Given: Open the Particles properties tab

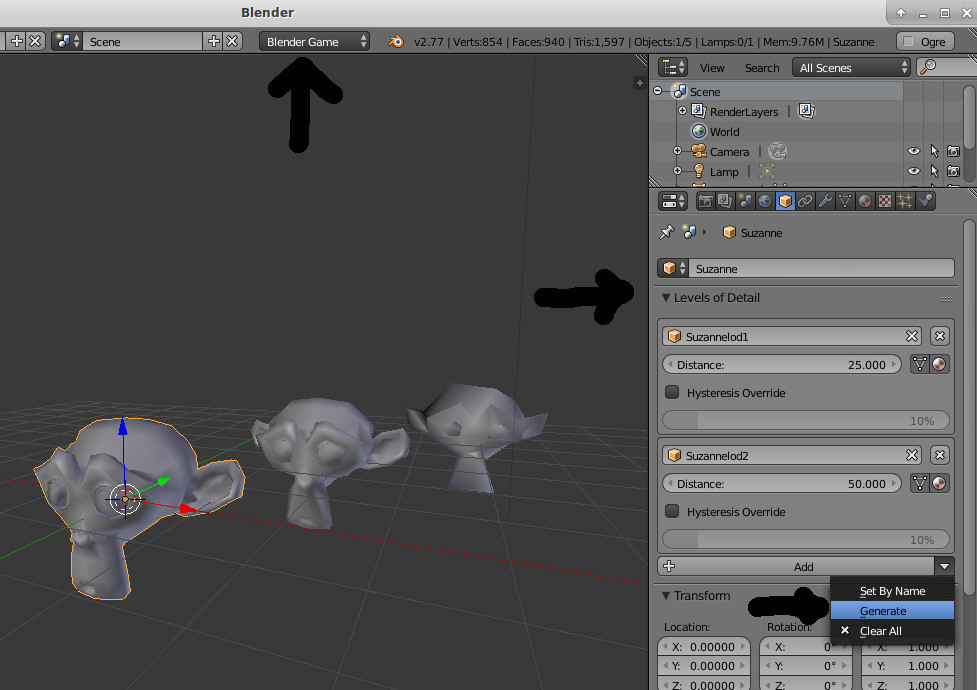Looking at the screenshot, I should [905, 201].
